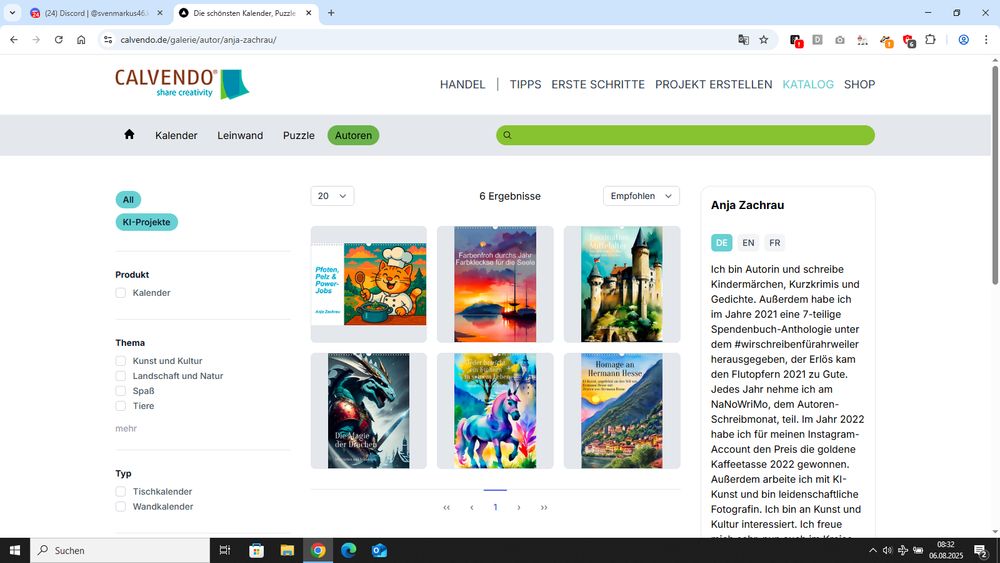Open the SHOP menu item

(x=859, y=84)
